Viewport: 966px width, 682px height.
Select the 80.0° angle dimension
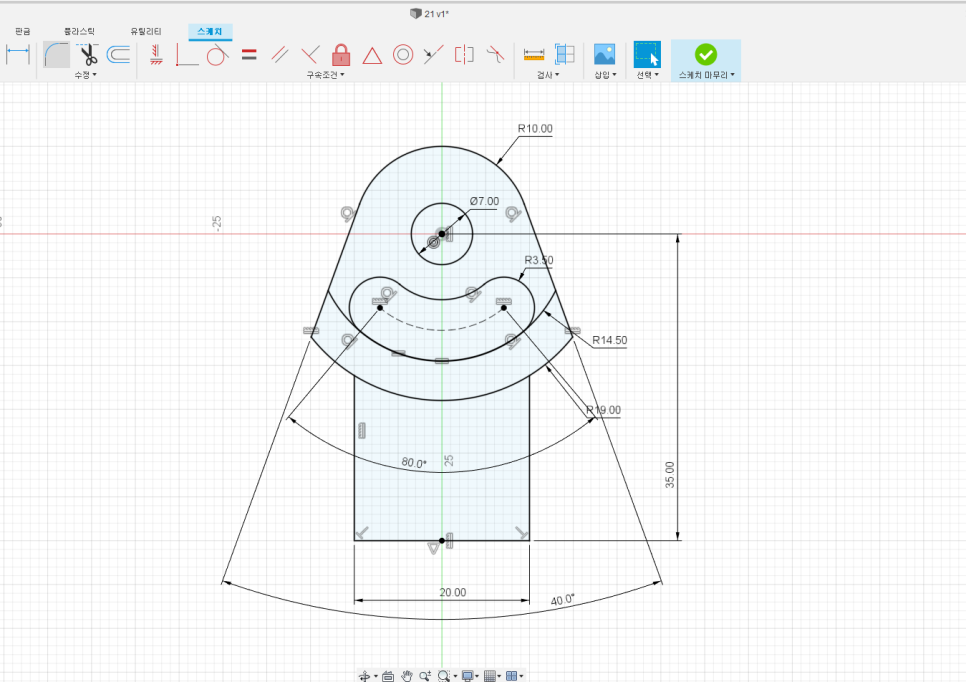click(413, 463)
